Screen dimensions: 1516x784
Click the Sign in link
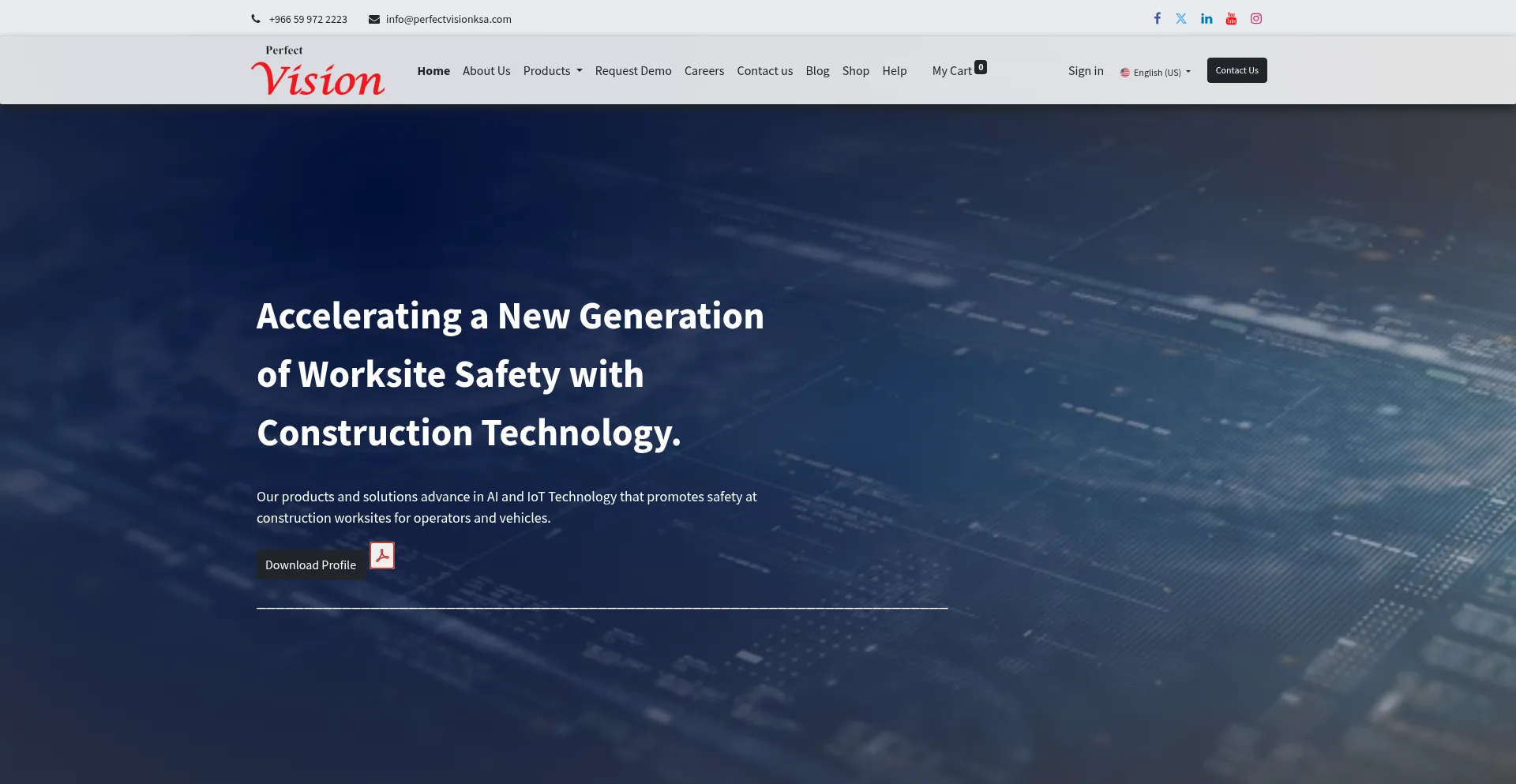1086,71
